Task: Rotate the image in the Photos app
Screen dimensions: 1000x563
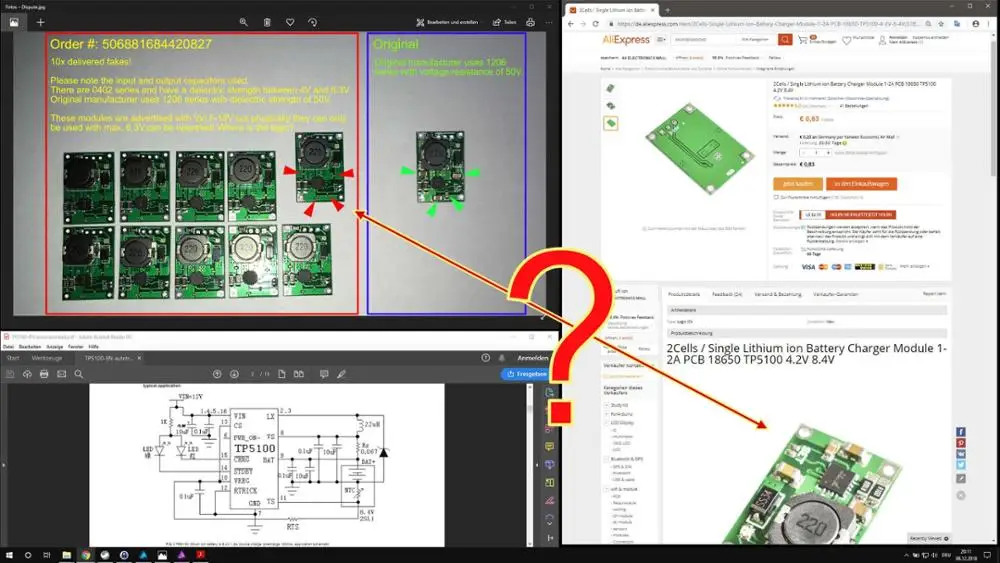Action: tap(312, 22)
